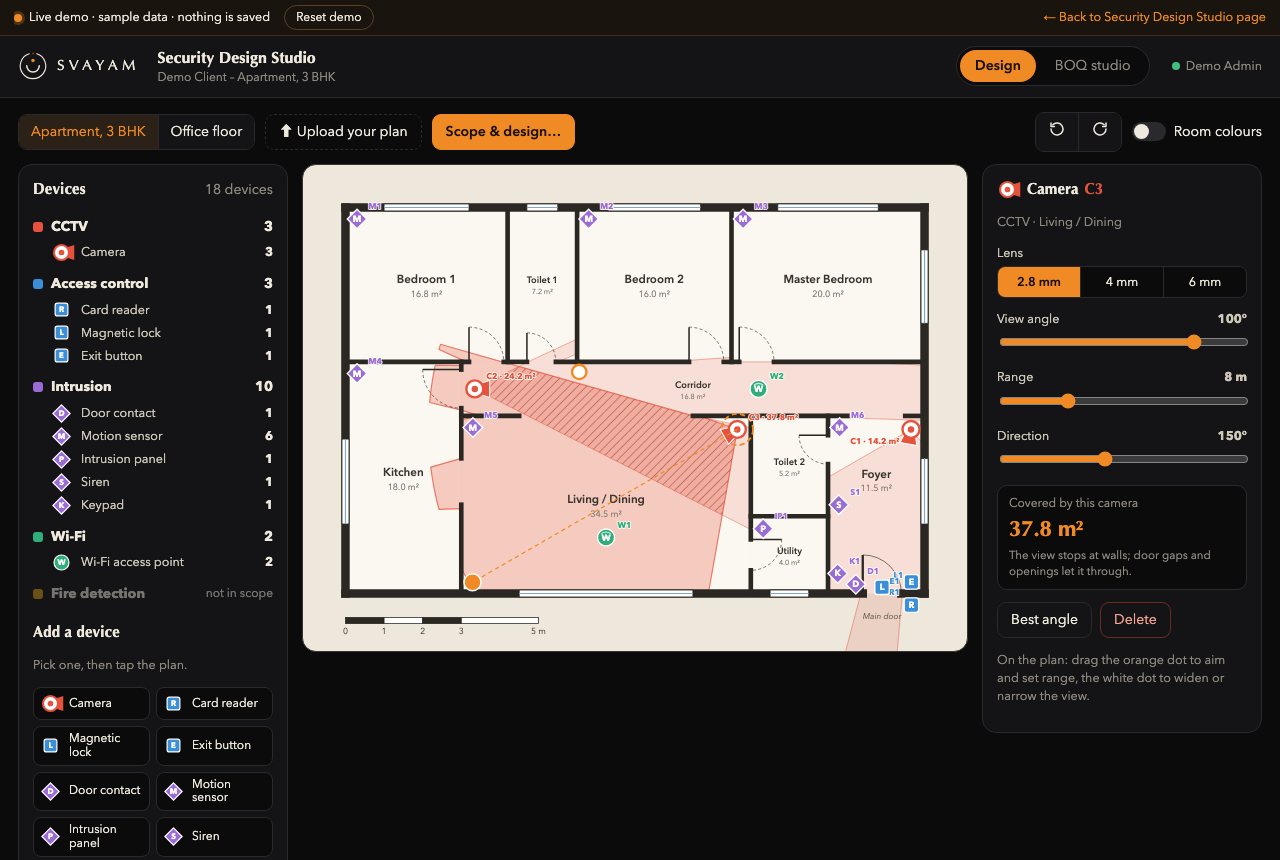Choose the 6 mm lens option

[x=1205, y=282]
